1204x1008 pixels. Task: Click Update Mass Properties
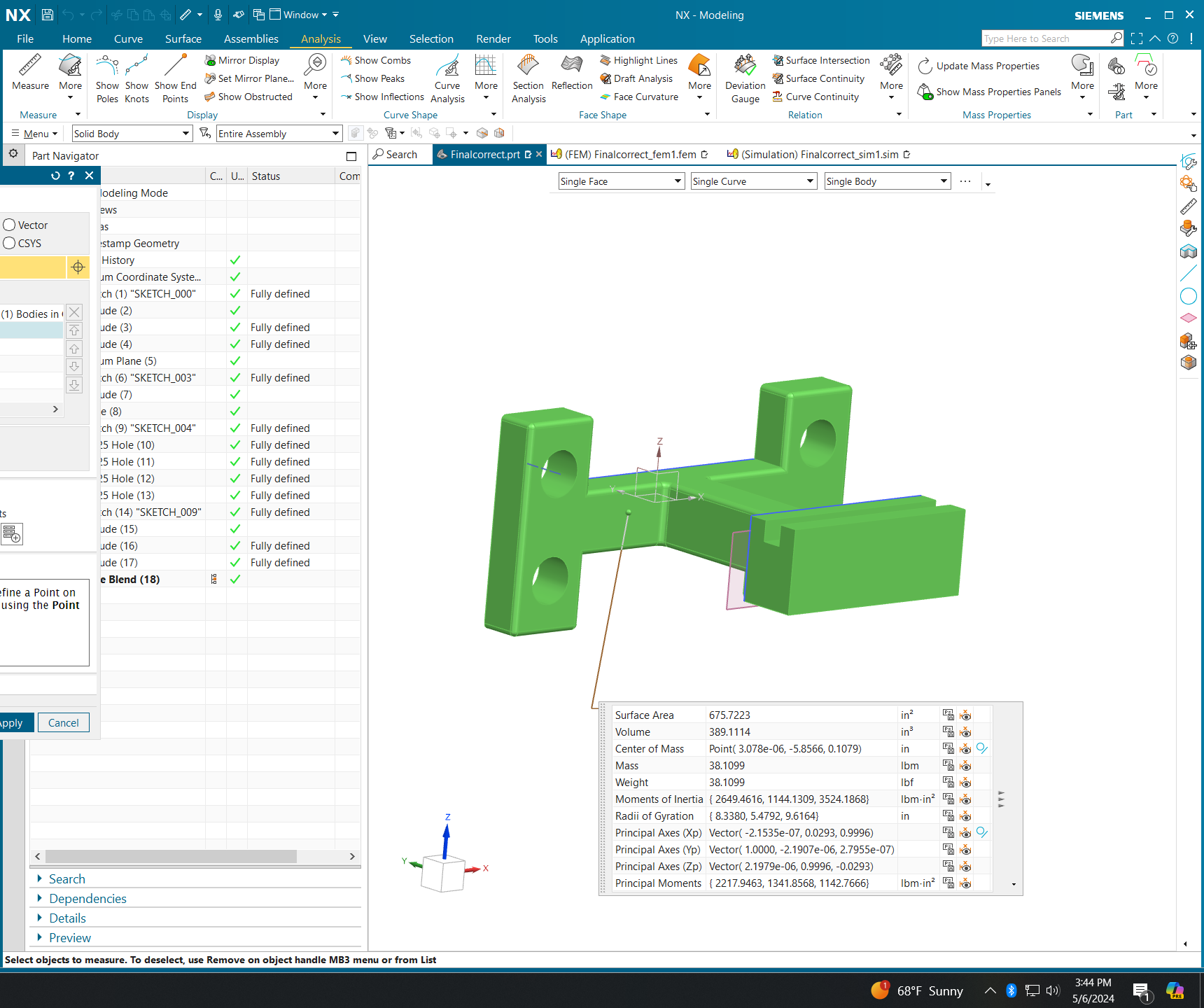[986, 65]
